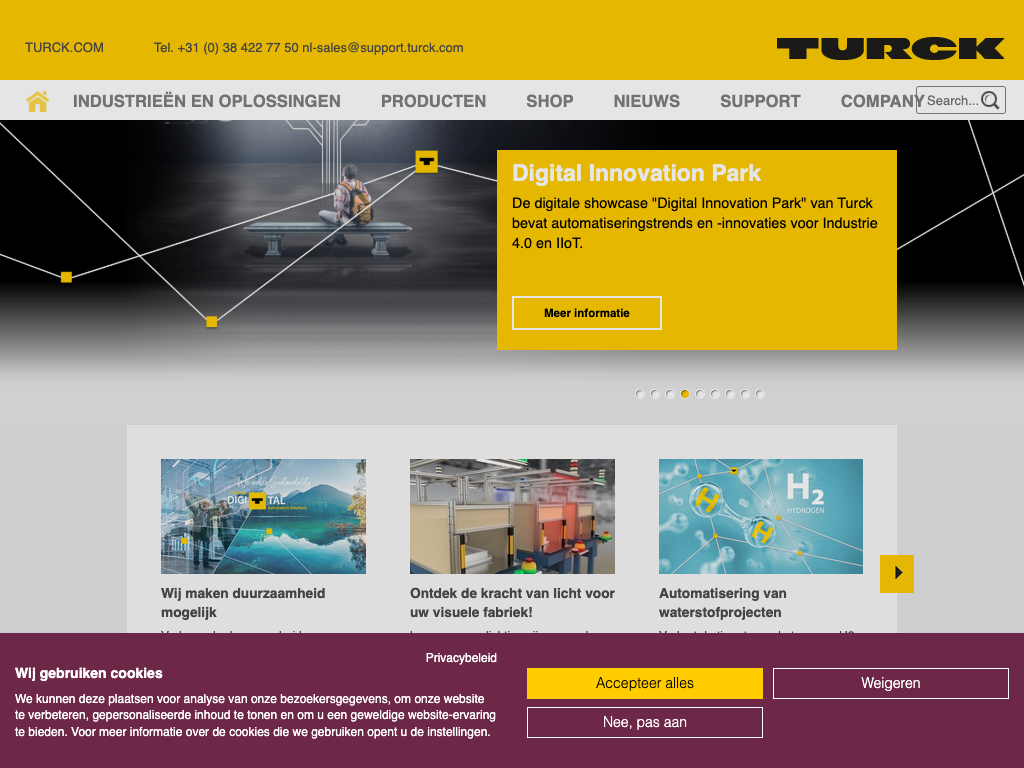
Task: Open Industrieën en Oplossingen menu
Action: [x=207, y=101]
